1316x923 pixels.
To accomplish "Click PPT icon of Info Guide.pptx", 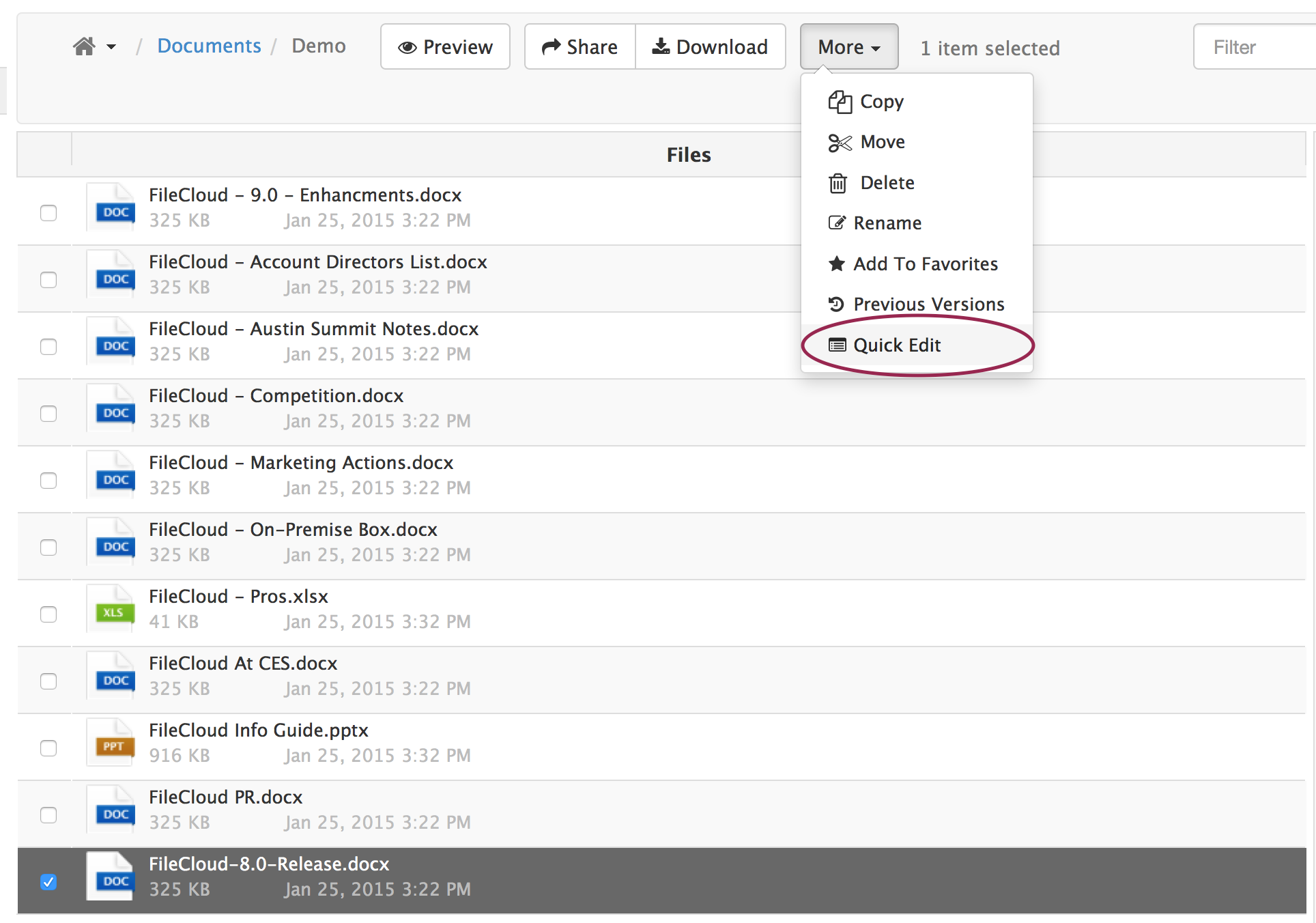I will pos(111,743).
